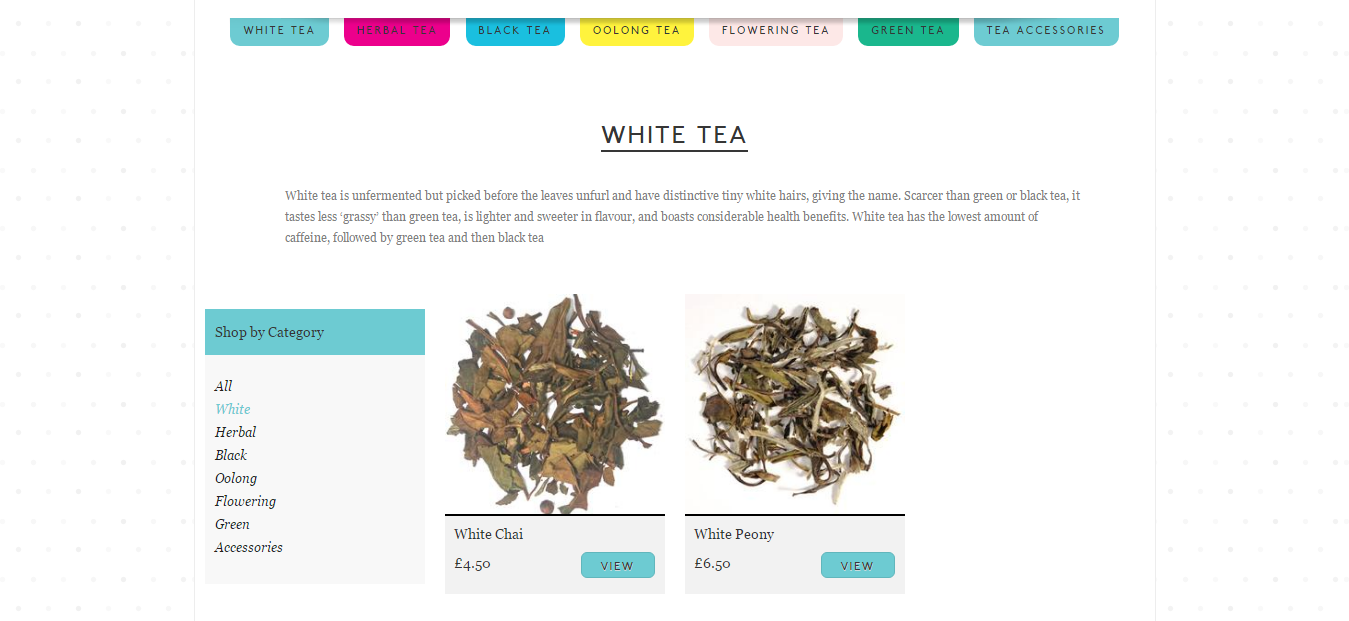The width and height of the screenshot is (1349, 621).
Task: Select the Black Tea tab
Action: point(515,31)
